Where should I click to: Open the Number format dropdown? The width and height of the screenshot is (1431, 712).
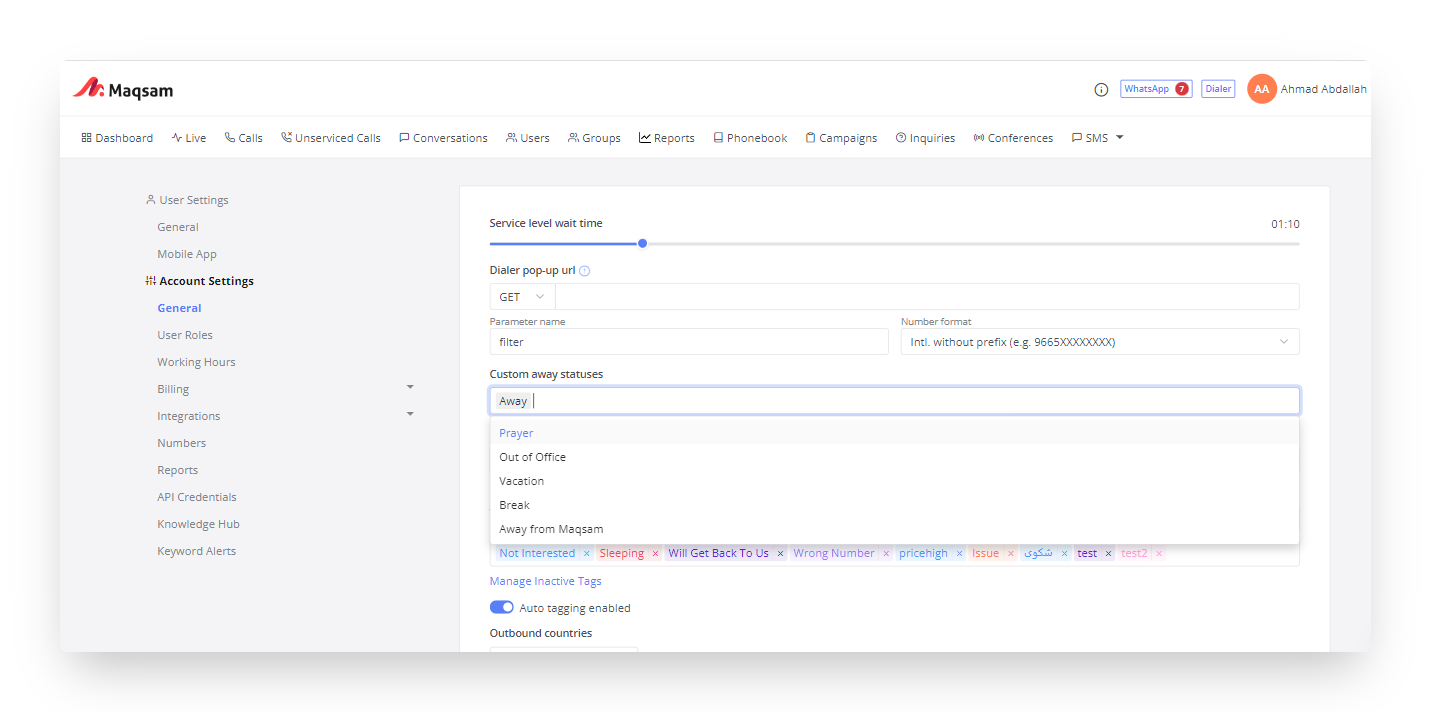[1100, 342]
